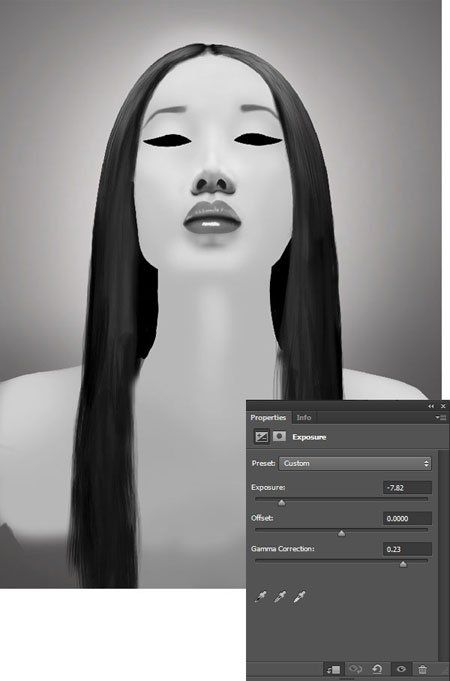Close the Properties panel

pos(443,406)
